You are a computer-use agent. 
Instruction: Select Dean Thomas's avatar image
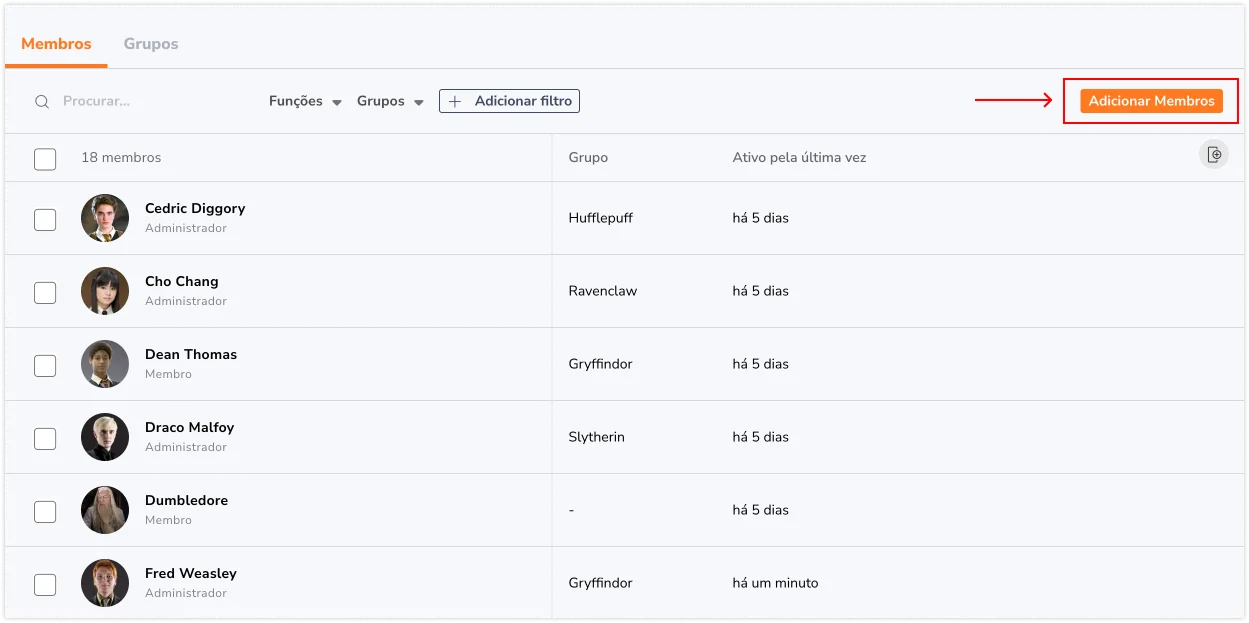(x=105, y=364)
